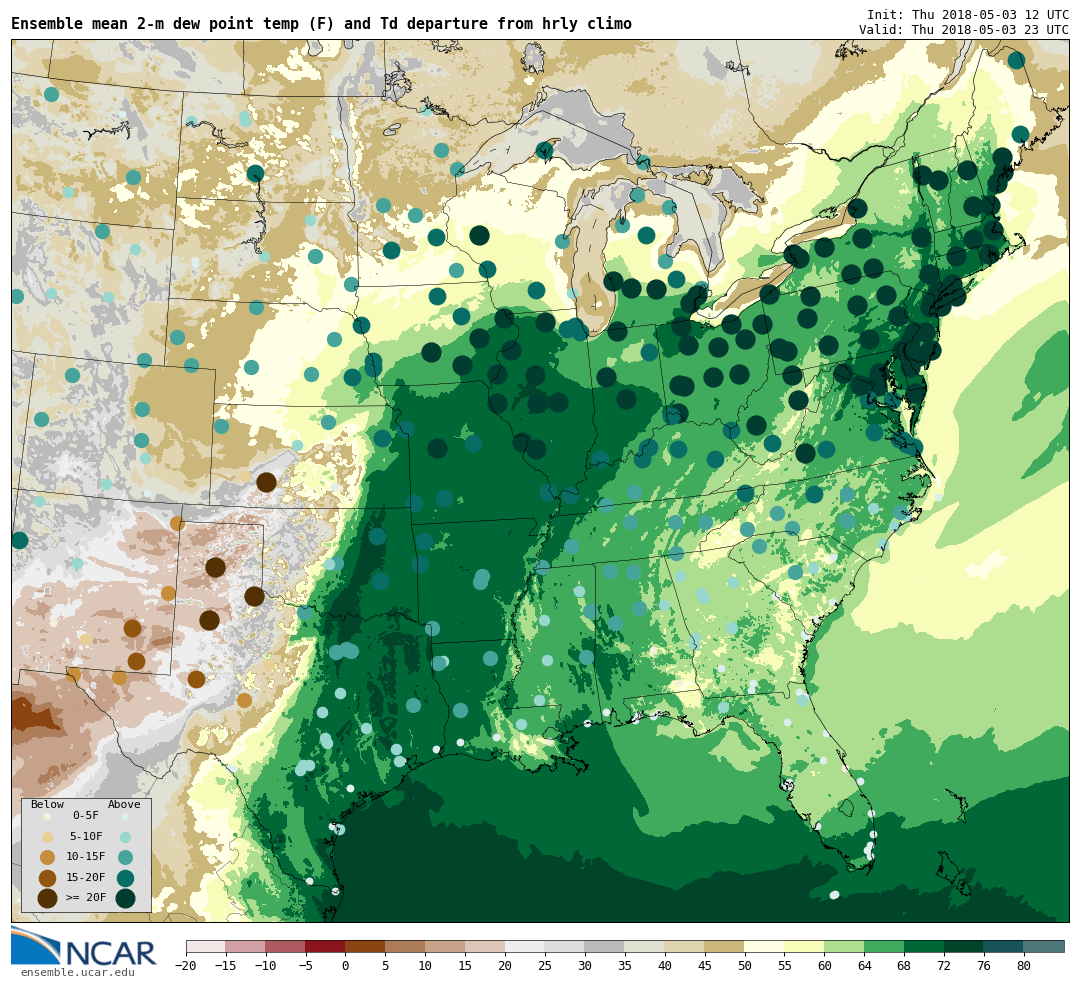Screen dimensions: 1080x985
Task: Pick the 76 to 80 colorbar swatch
Action: coord(1005,947)
